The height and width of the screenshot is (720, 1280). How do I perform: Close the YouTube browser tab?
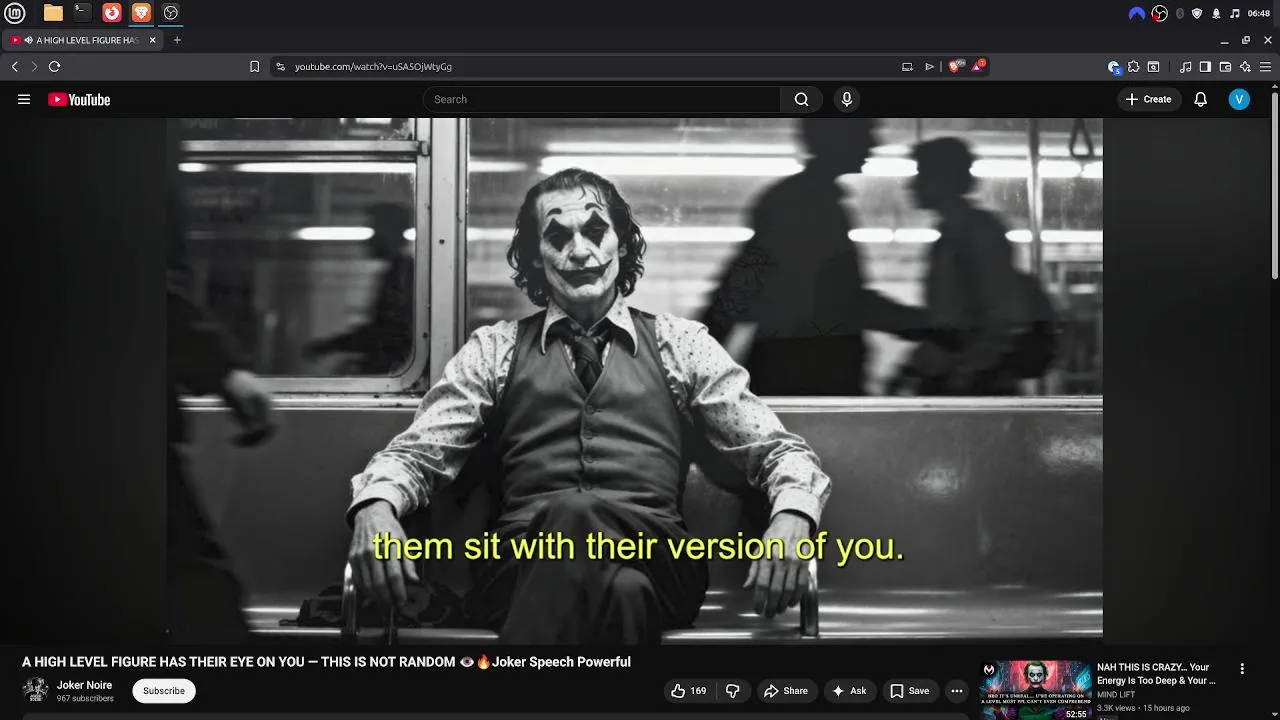(152, 40)
